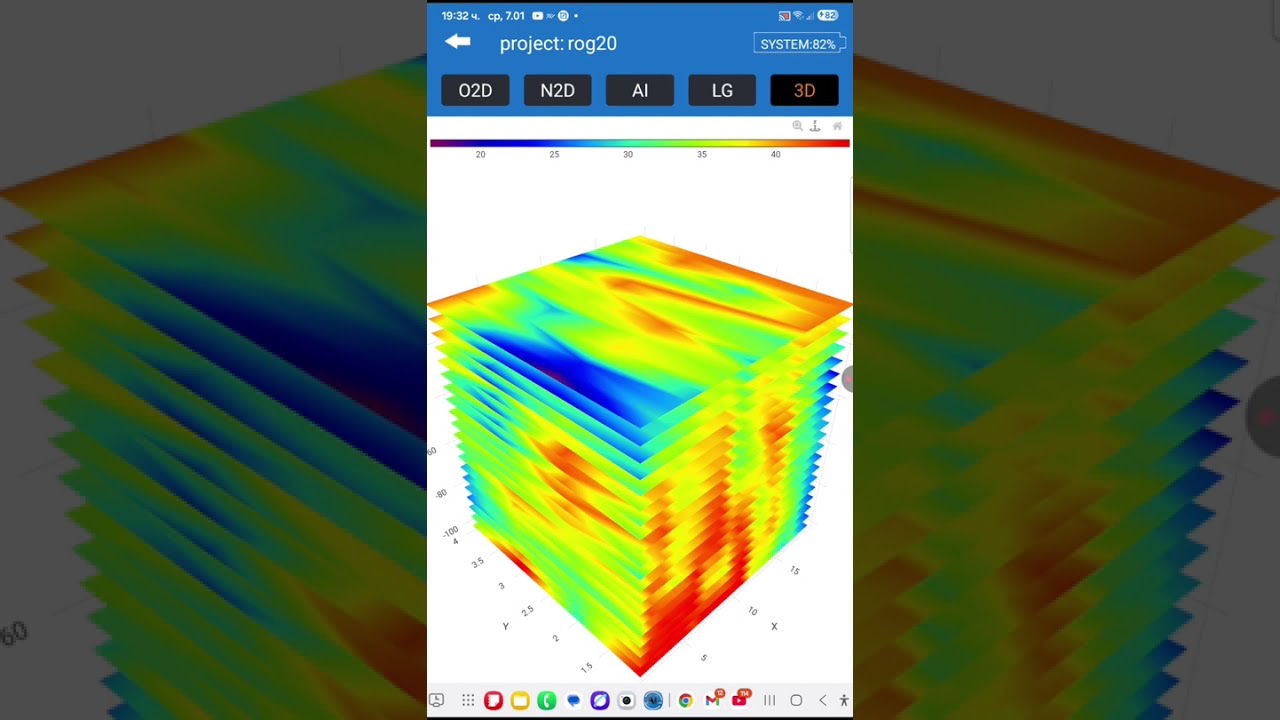Switch to the N2D tab
Image resolution: width=1280 pixels, height=720 pixels.
[557, 90]
